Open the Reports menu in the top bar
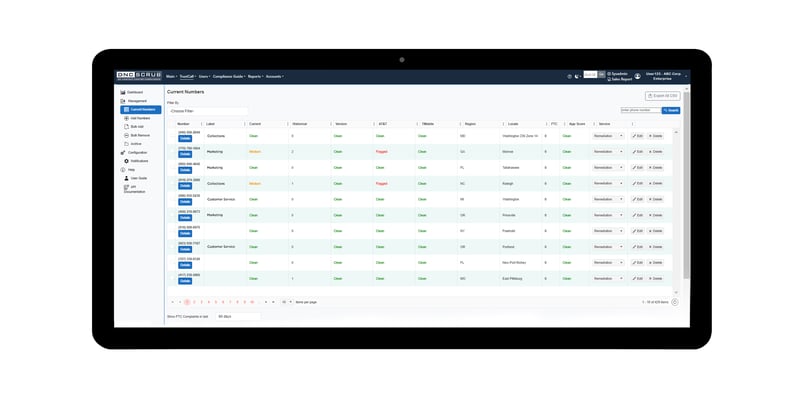Screen dimensions: 800x393 (256, 77)
